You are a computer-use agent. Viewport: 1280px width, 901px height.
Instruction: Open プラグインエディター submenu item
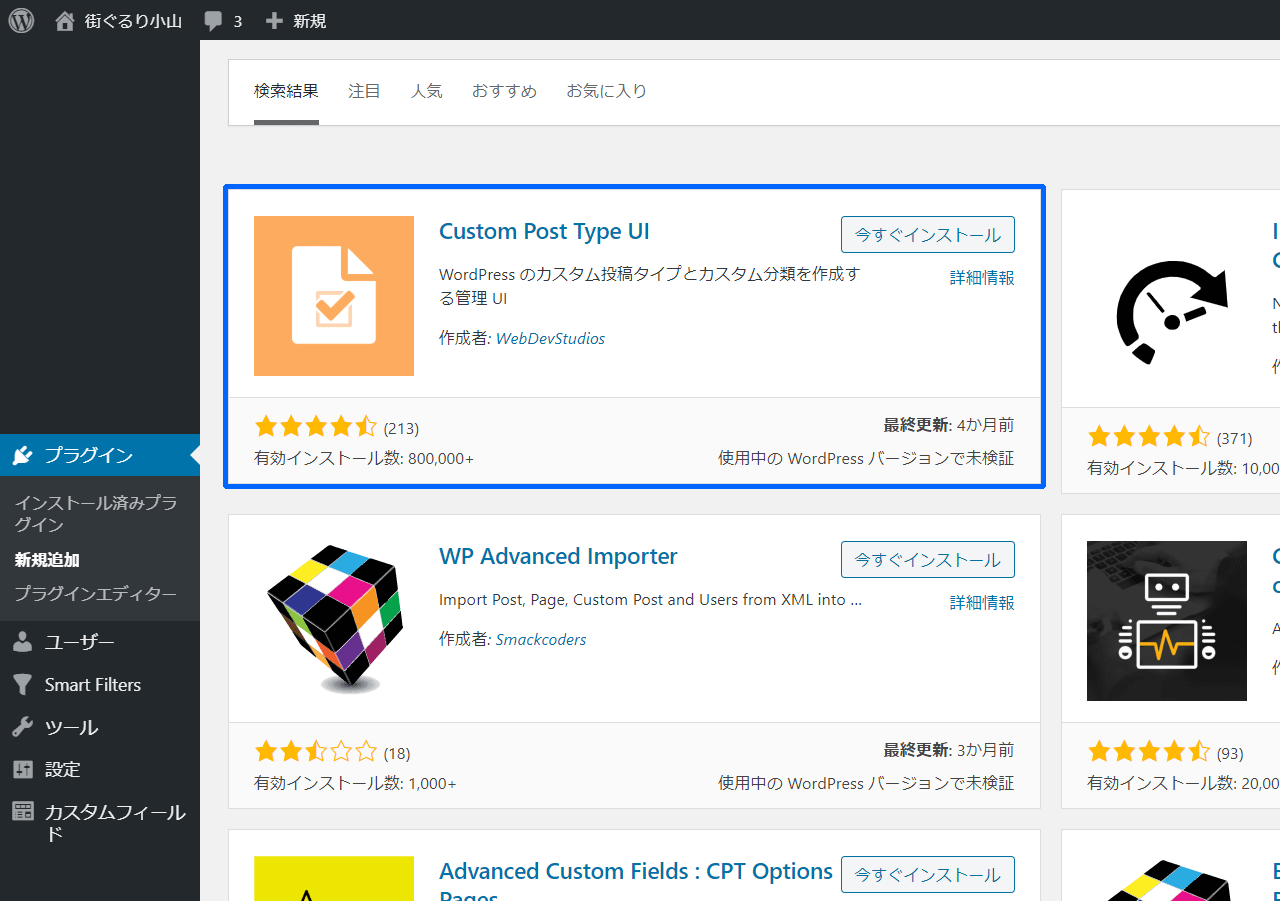pos(96,594)
